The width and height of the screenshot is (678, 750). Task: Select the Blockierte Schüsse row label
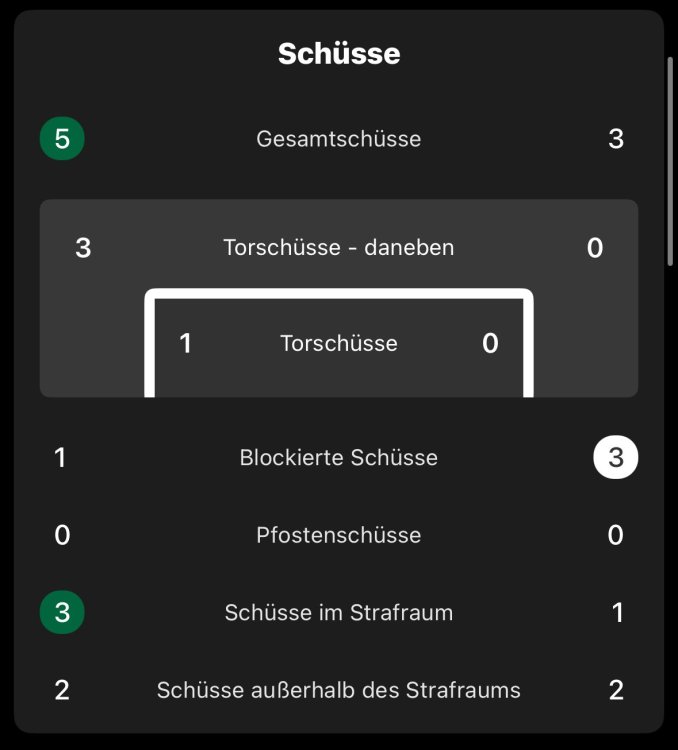pyautogui.click(x=339, y=458)
